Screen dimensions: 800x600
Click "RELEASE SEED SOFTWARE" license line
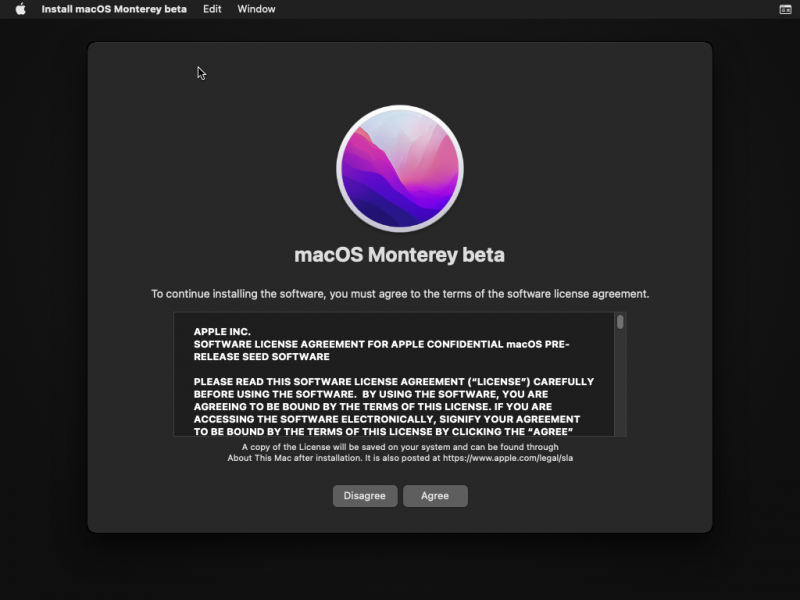click(x=261, y=357)
